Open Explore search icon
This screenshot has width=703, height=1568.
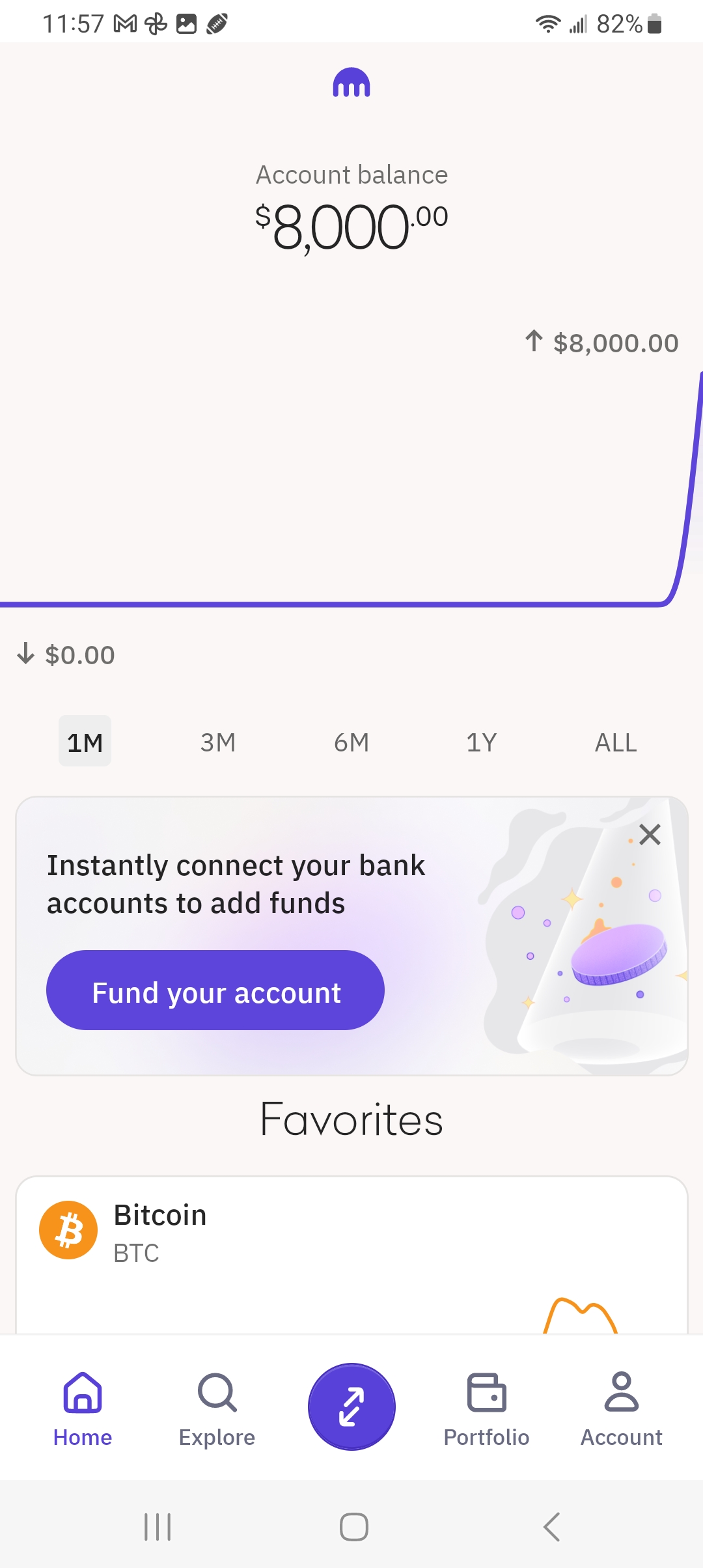(217, 1393)
